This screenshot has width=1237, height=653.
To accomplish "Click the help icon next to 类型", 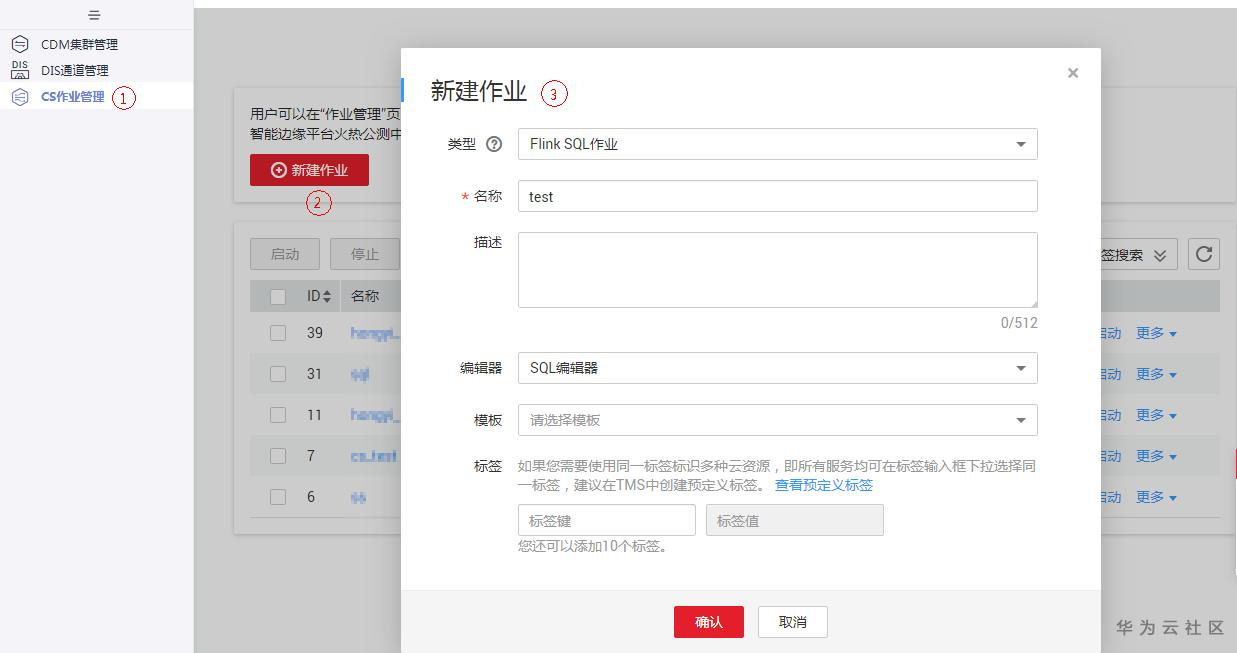I will [x=493, y=144].
